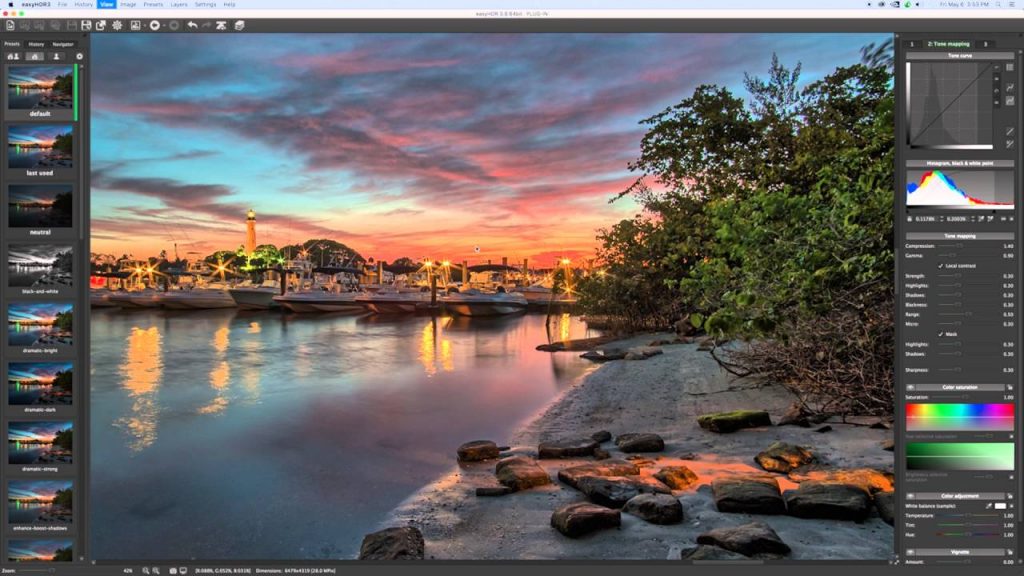Click the white balance white color swatch
1024x576 pixels.
(1000, 506)
